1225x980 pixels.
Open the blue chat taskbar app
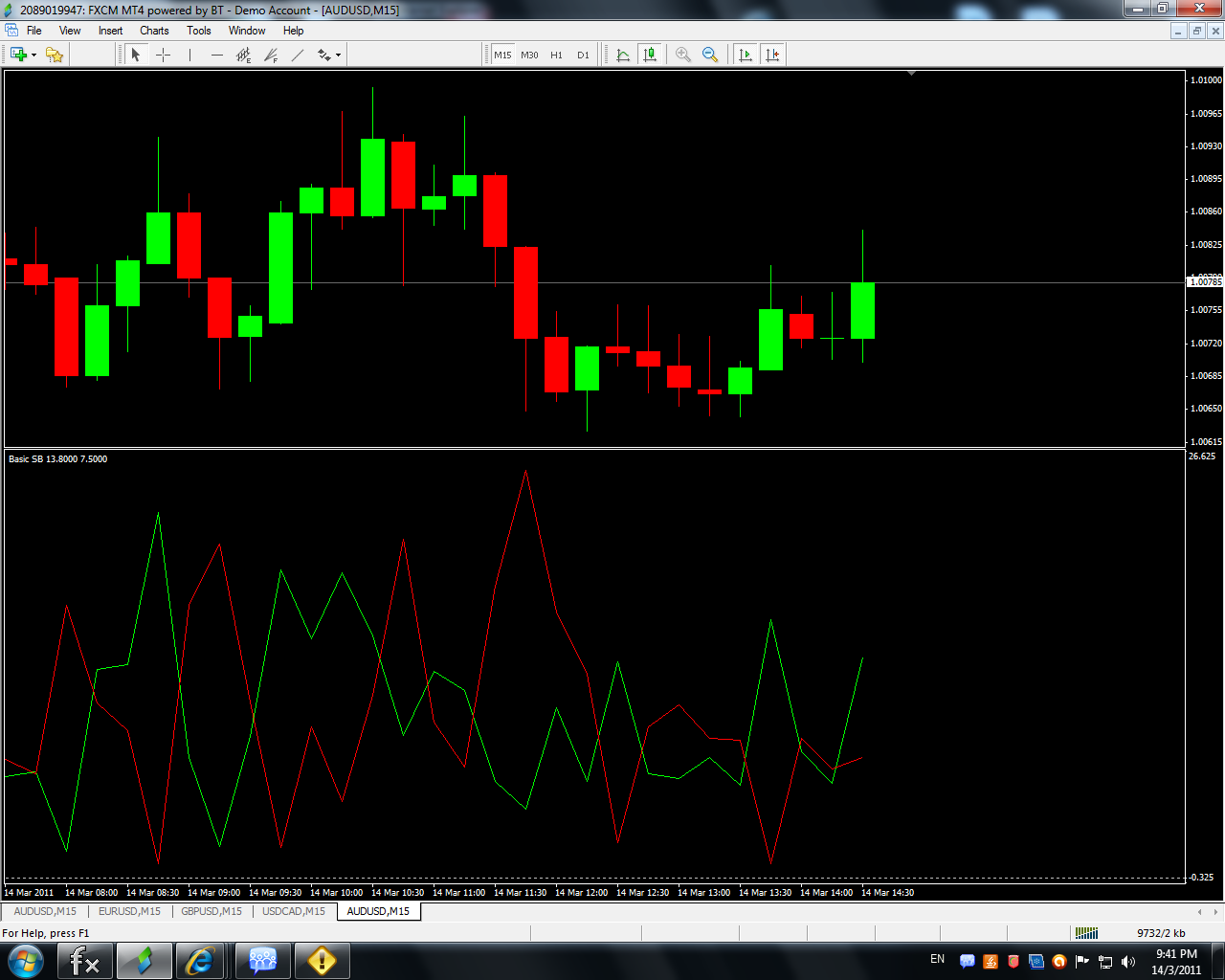tap(262, 961)
